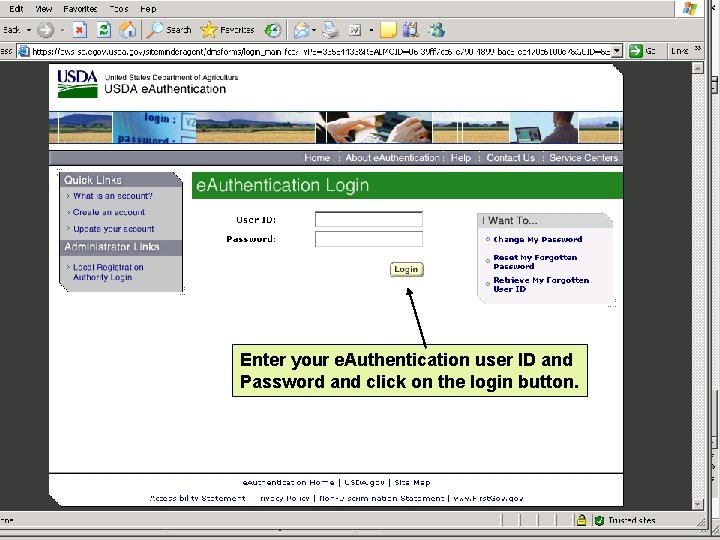
Task: Click the Mail envelope icon
Action: (x=302, y=30)
